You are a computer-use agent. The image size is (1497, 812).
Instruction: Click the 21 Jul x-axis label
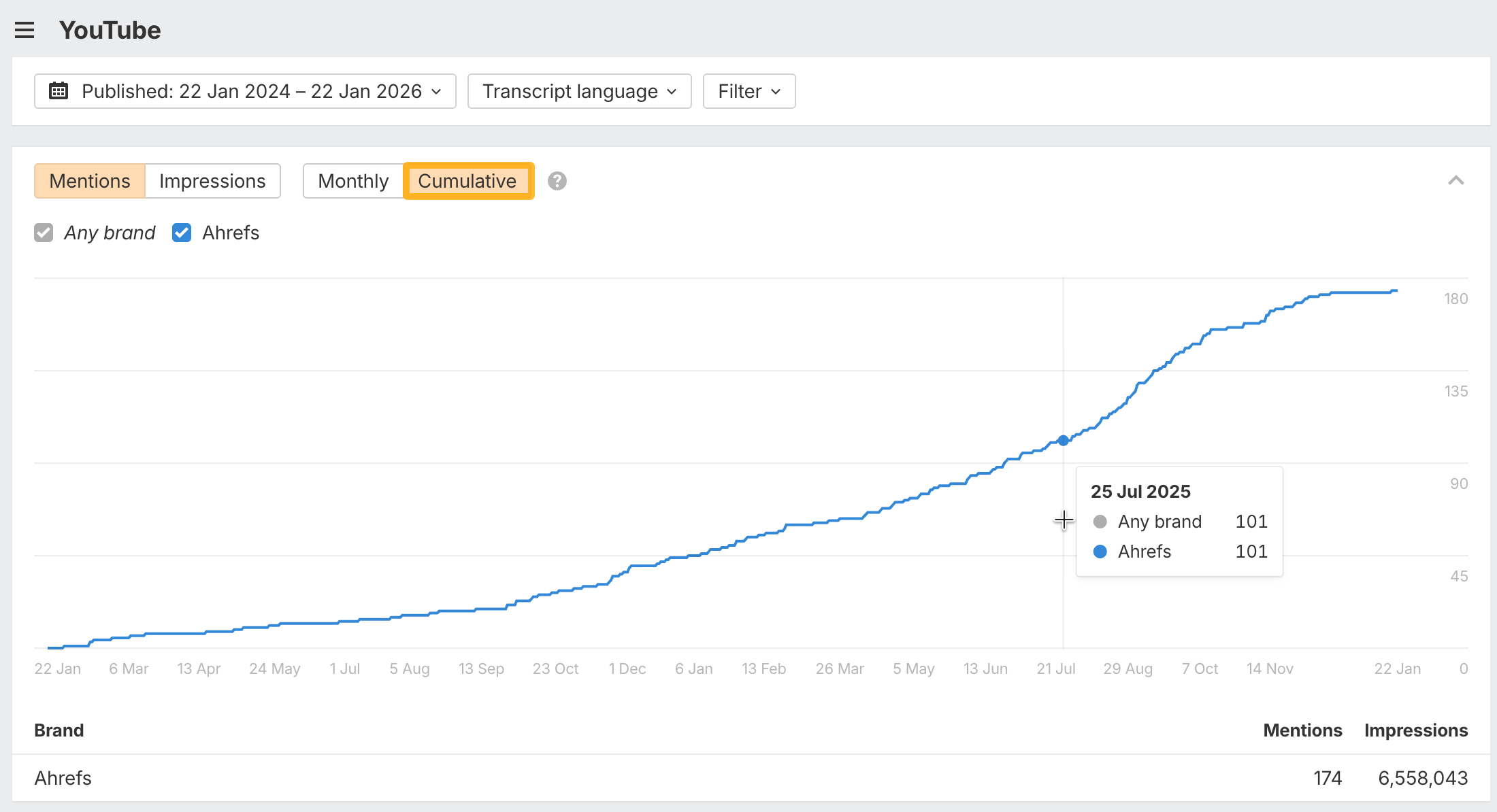tap(1056, 669)
